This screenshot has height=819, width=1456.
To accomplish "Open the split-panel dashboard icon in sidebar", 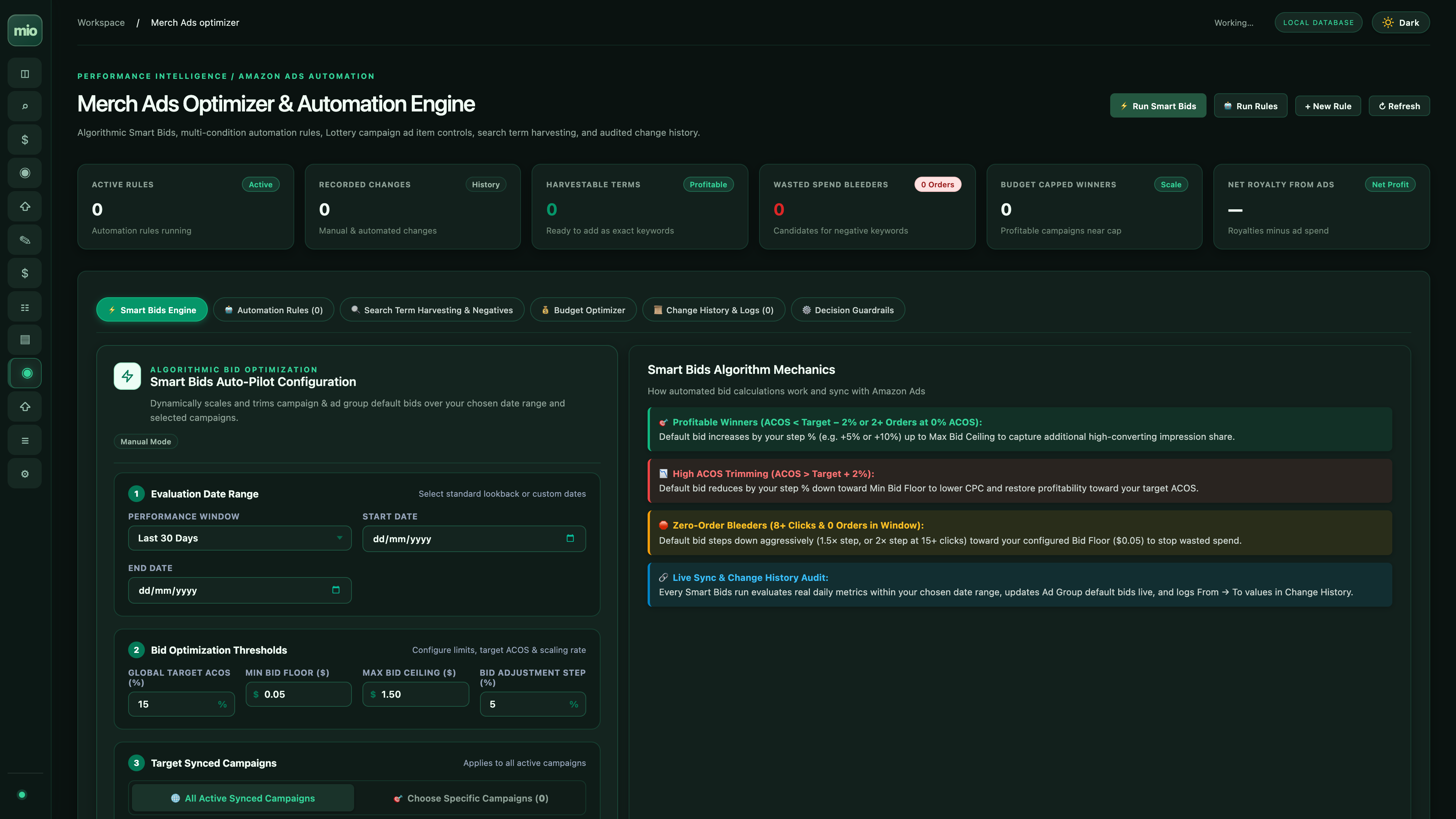I will tap(25, 74).
